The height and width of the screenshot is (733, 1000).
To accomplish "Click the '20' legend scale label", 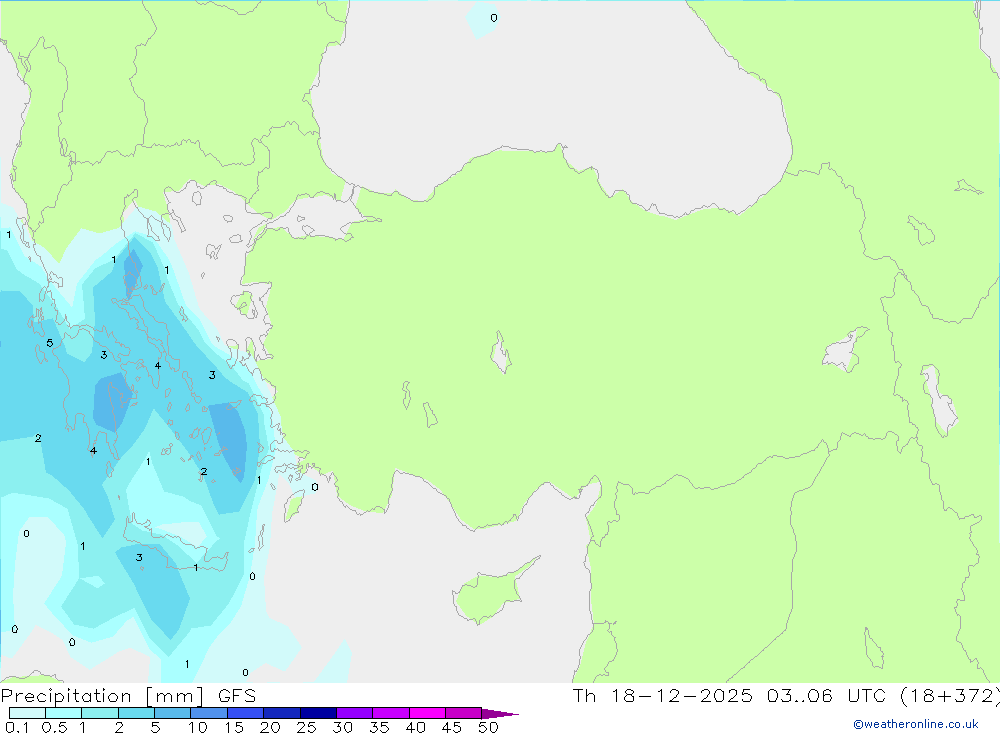I will (270, 727).
